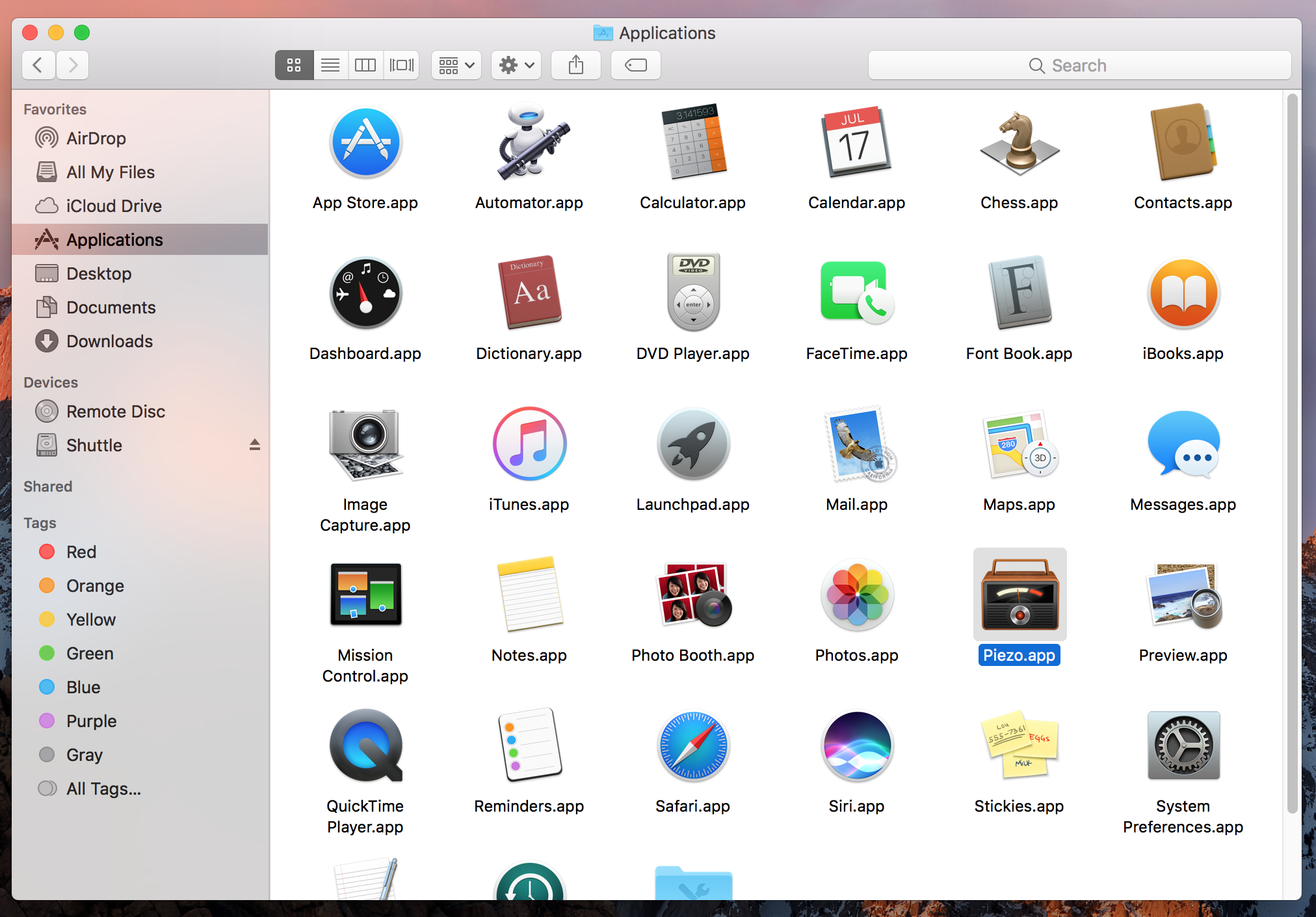Eject the Shuttle volume

coord(255,445)
